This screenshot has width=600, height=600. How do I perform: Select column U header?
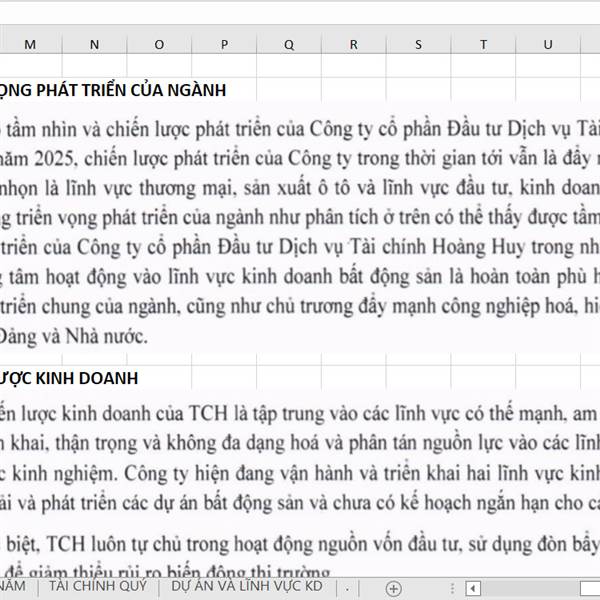point(548,44)
